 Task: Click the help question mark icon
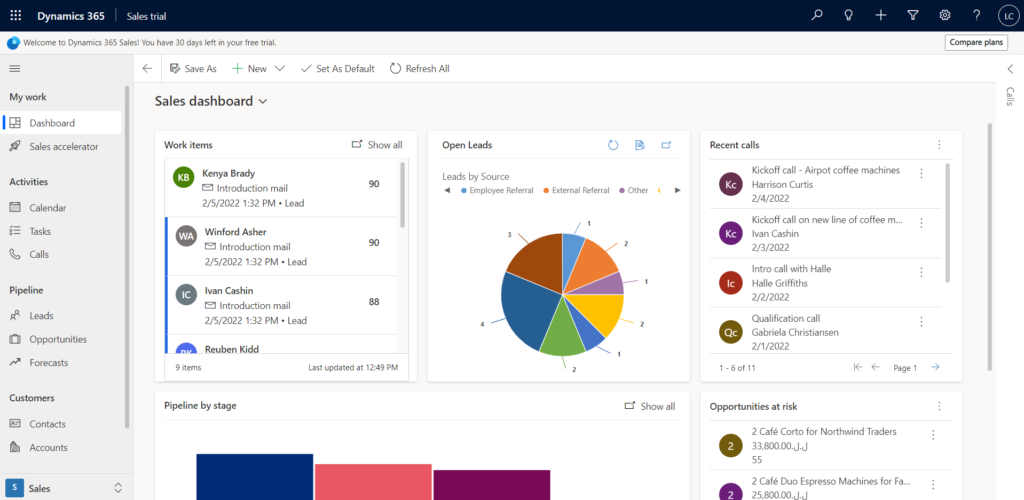click(976, 16)
